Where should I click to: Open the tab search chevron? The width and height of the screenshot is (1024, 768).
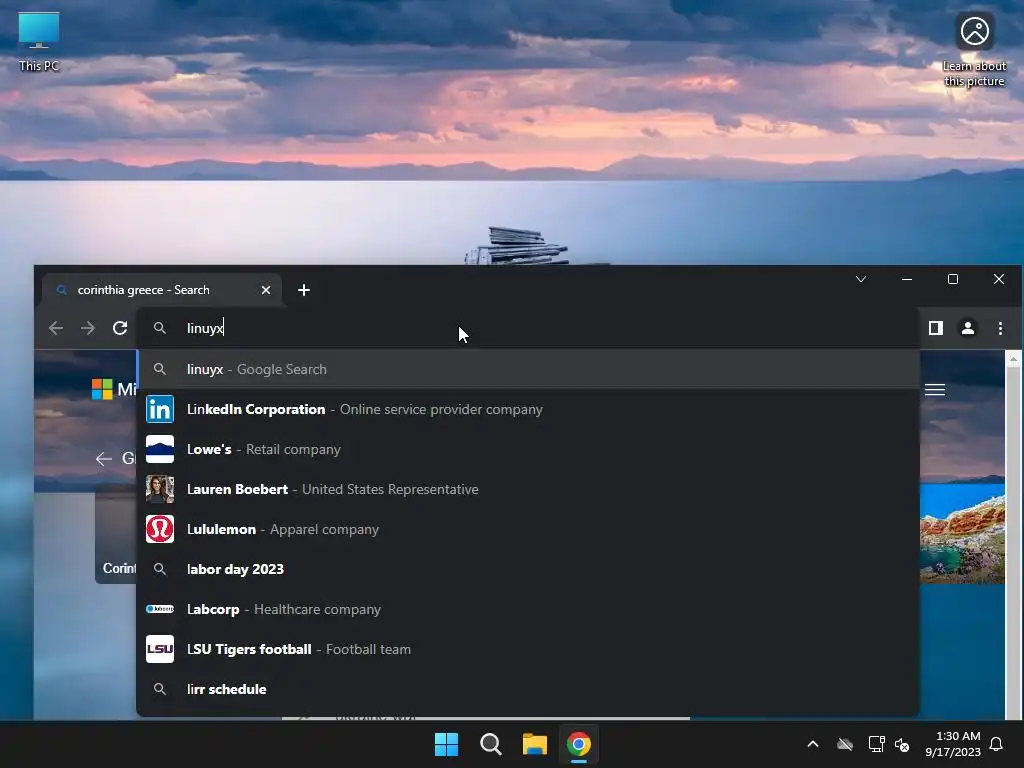tap(861, 279)
